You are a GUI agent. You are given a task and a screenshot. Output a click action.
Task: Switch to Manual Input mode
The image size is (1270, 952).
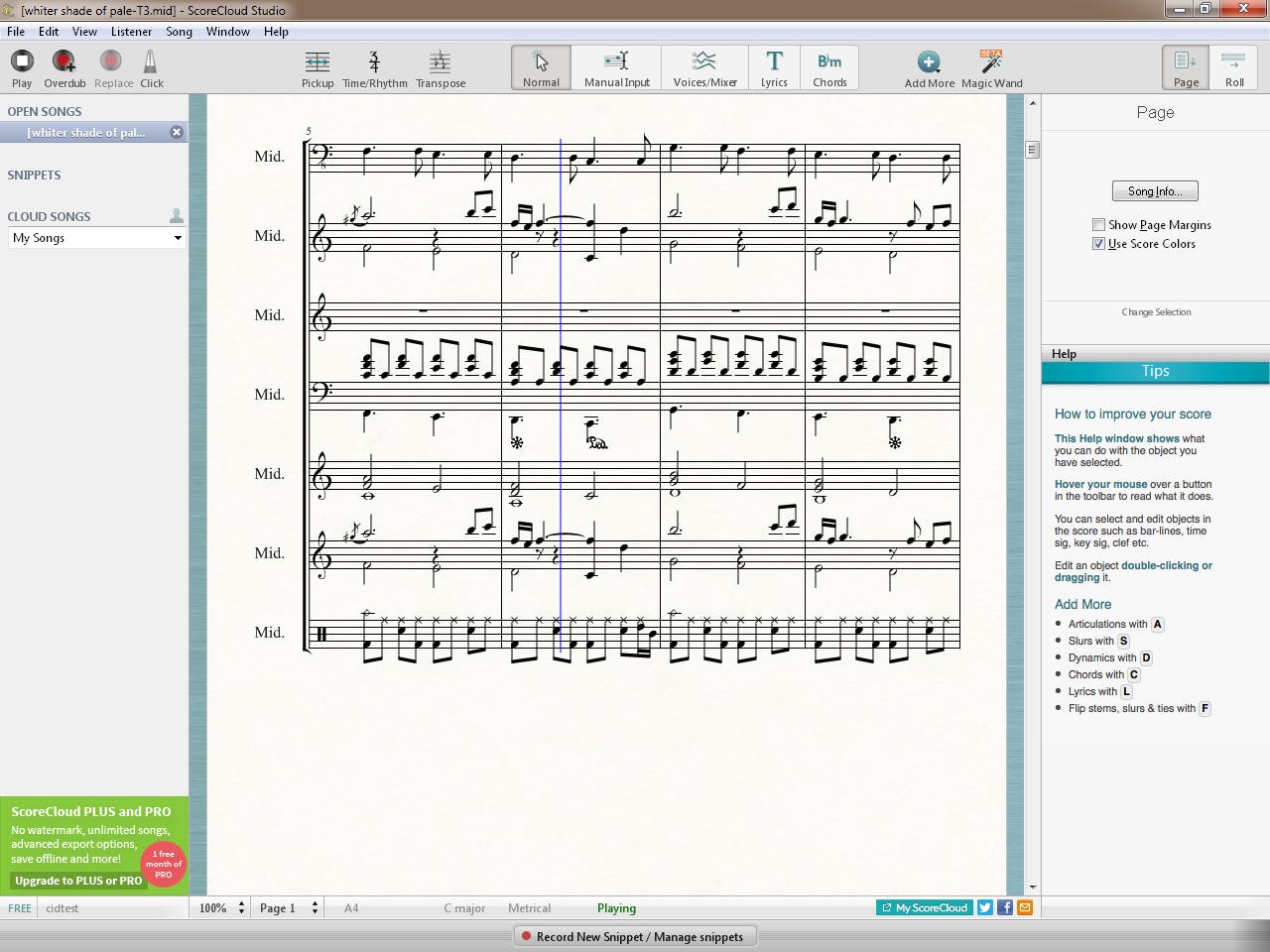[x=616, y=67]
